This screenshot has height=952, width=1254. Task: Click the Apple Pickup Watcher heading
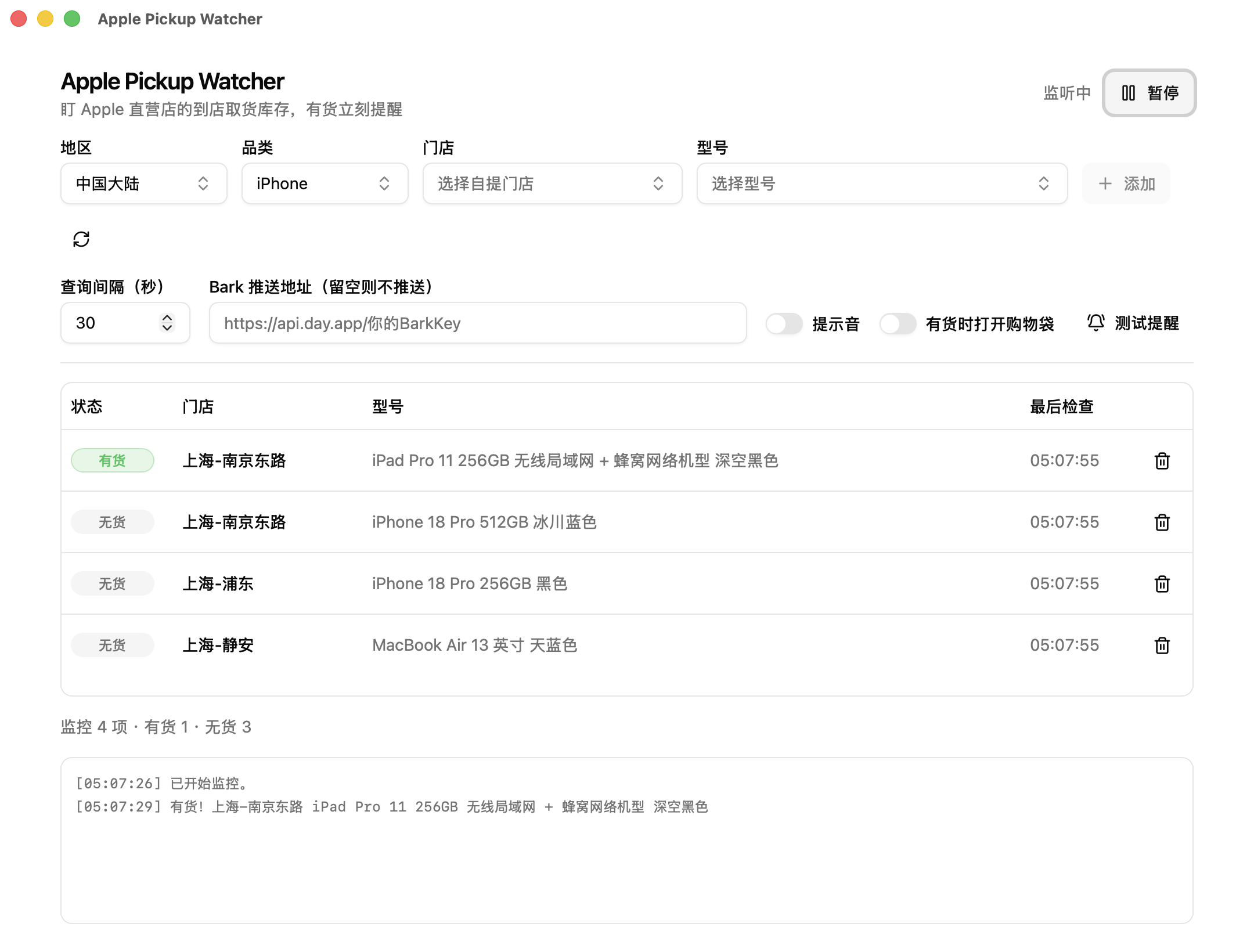(x=172, y=81)
